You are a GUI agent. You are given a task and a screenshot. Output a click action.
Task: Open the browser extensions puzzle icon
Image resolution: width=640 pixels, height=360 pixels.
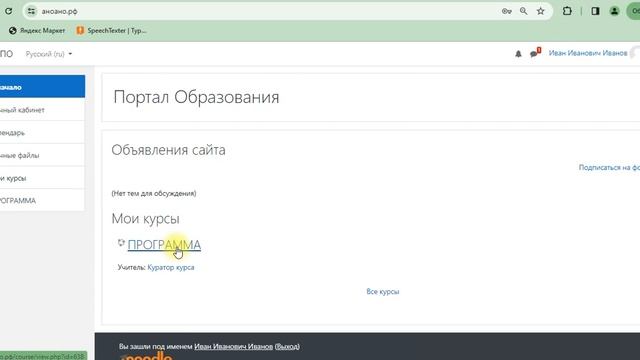pos(567,11)
